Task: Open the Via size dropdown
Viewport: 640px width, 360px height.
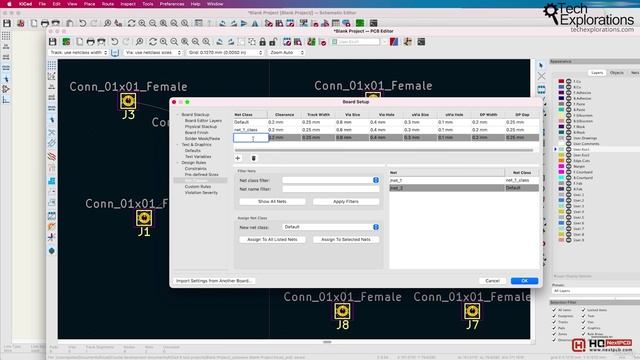Action: point(153,53)
